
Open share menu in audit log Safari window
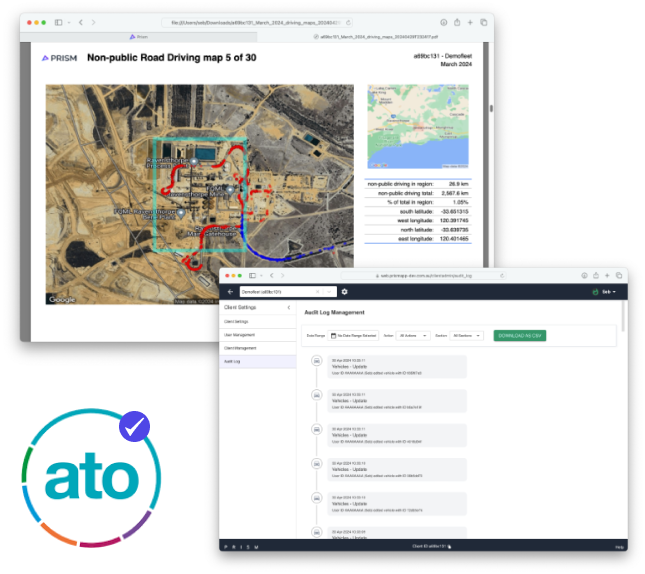(596, 275)
